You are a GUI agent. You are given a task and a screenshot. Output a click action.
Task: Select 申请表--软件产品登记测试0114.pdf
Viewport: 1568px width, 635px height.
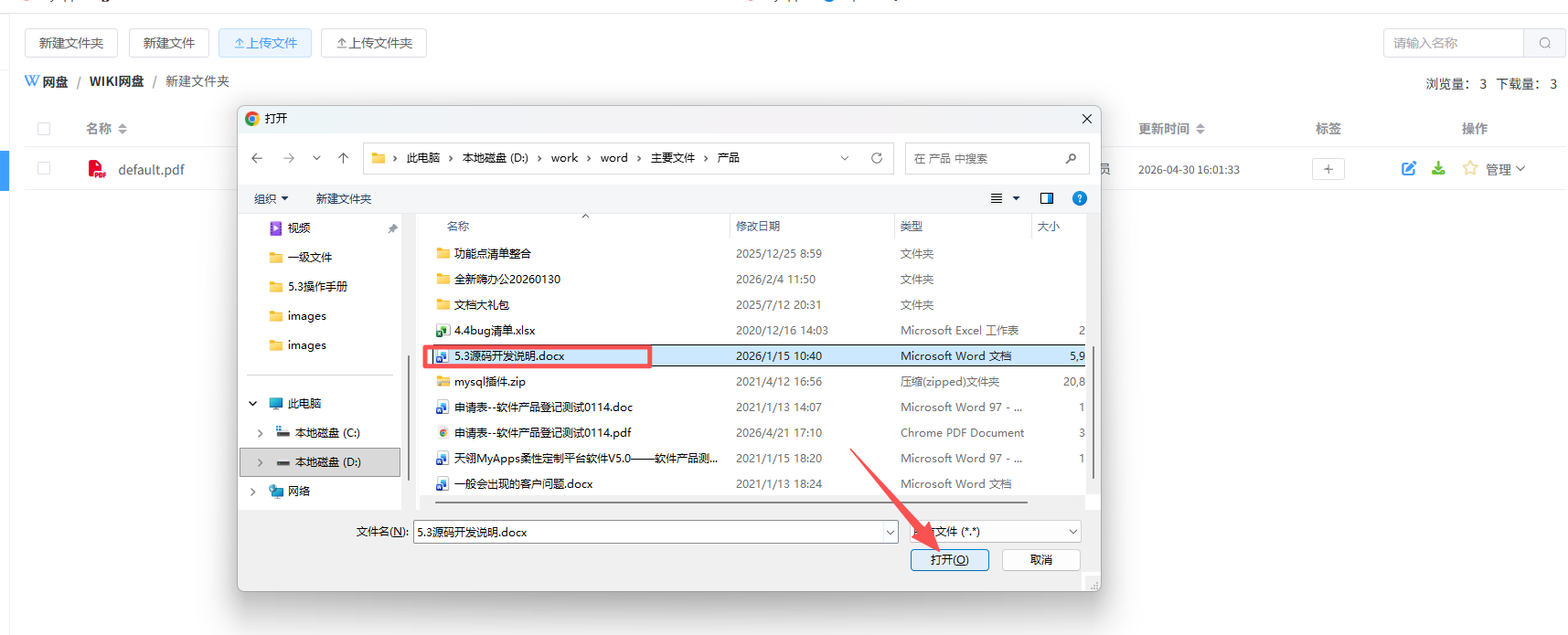[x=542, y=433]
